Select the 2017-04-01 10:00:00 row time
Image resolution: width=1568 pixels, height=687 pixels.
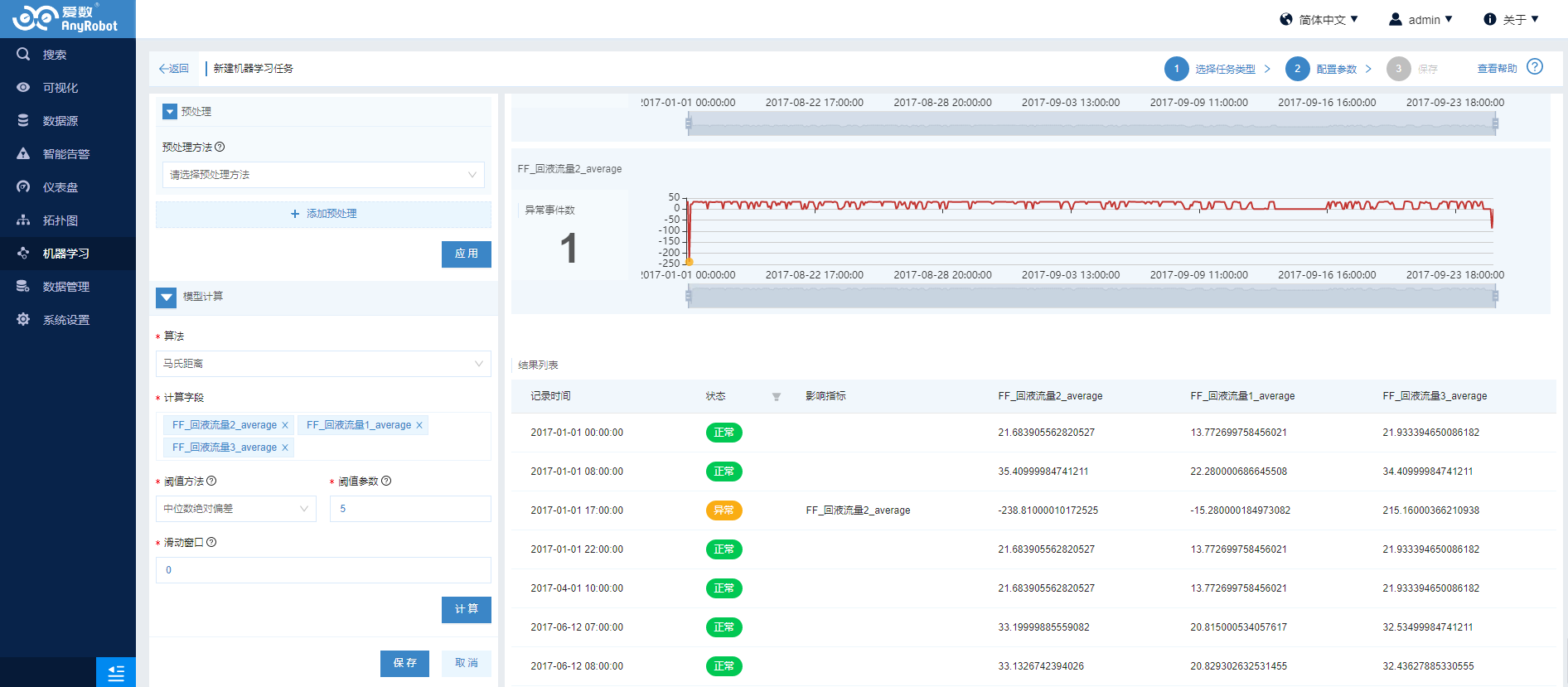tap(577, 588)
